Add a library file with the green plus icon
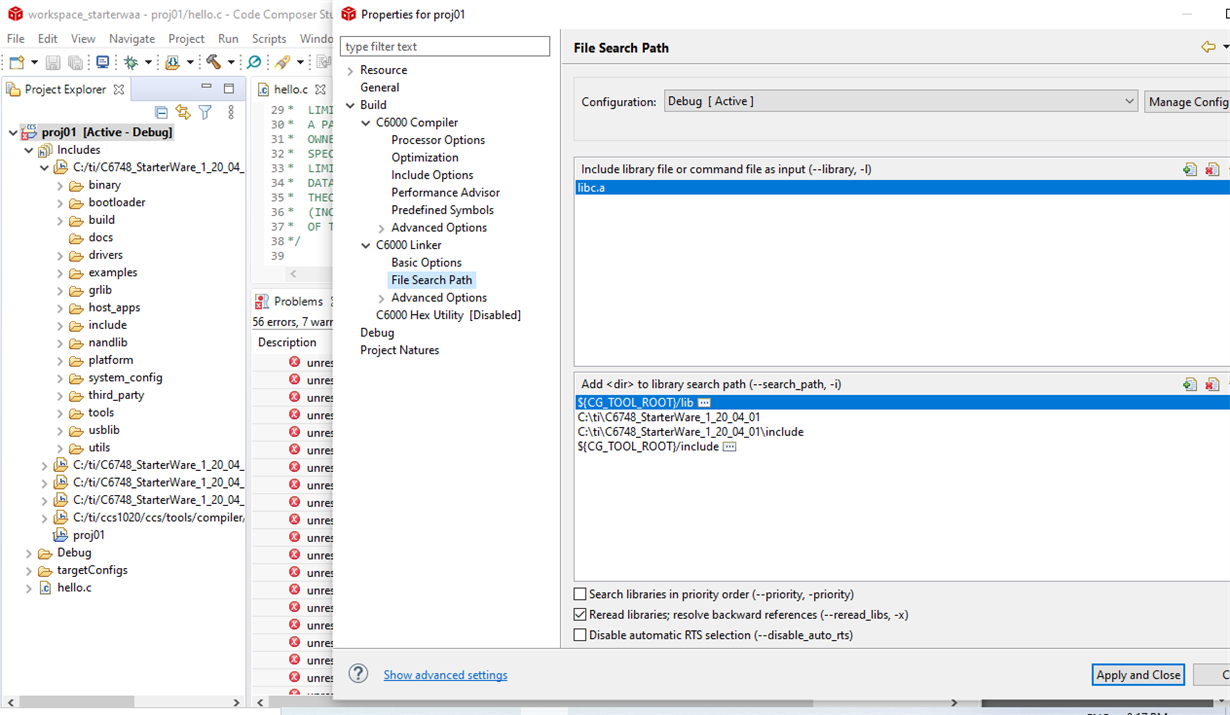The width and height of the screenshot is (1230, 715). [1189, 169]
